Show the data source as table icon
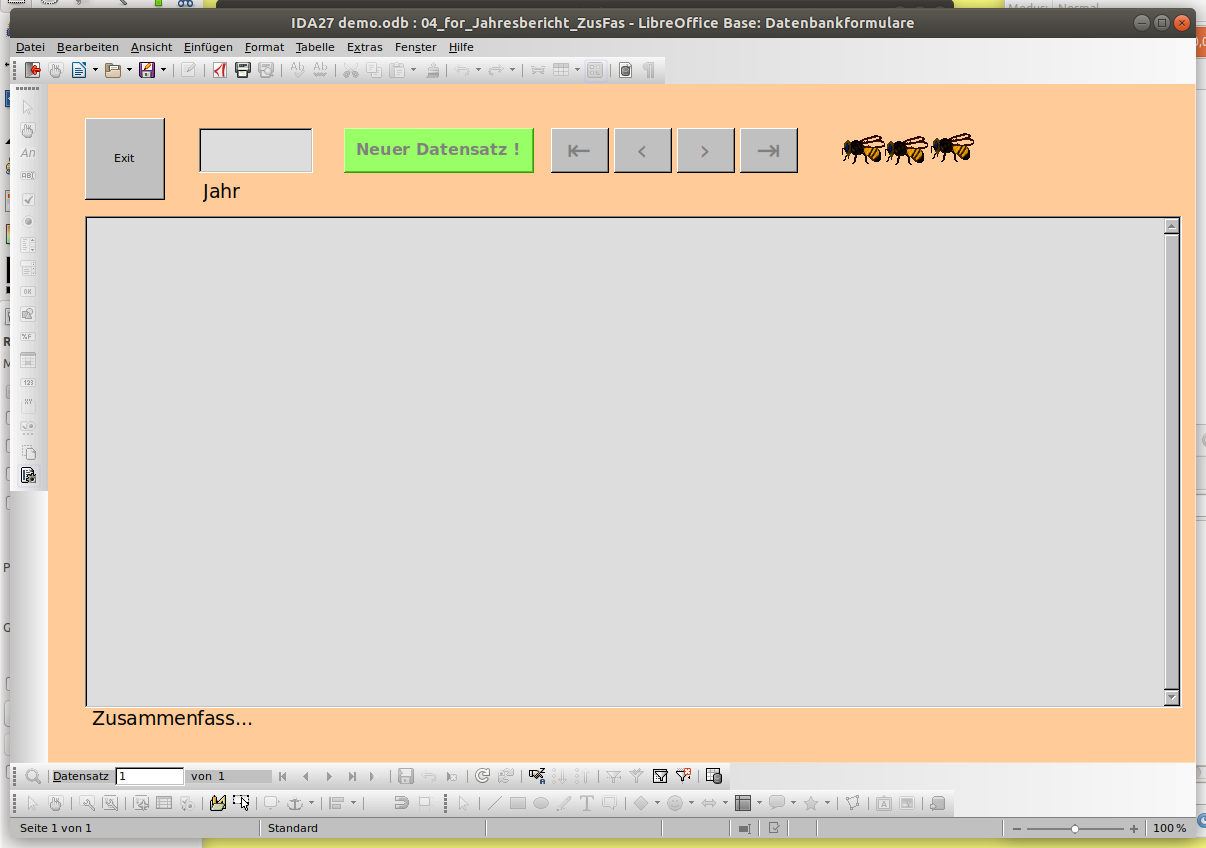Screen dimensions: 1206x848 tap(713, 776)
